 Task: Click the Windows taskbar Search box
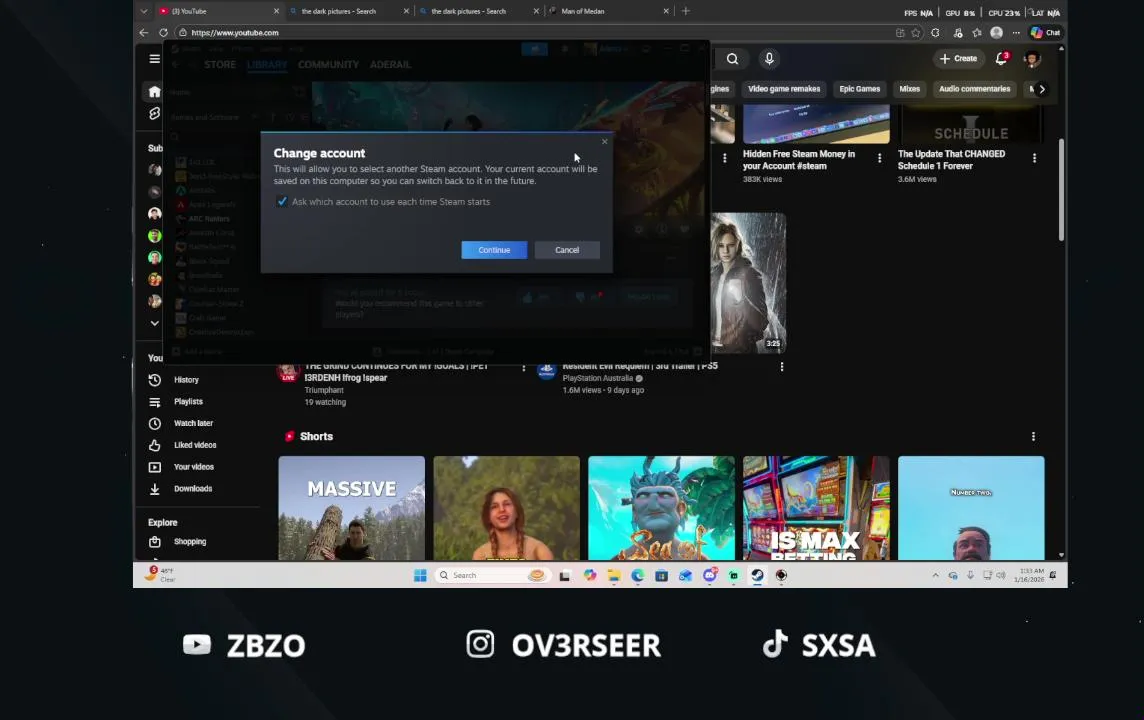pos(492,576)
